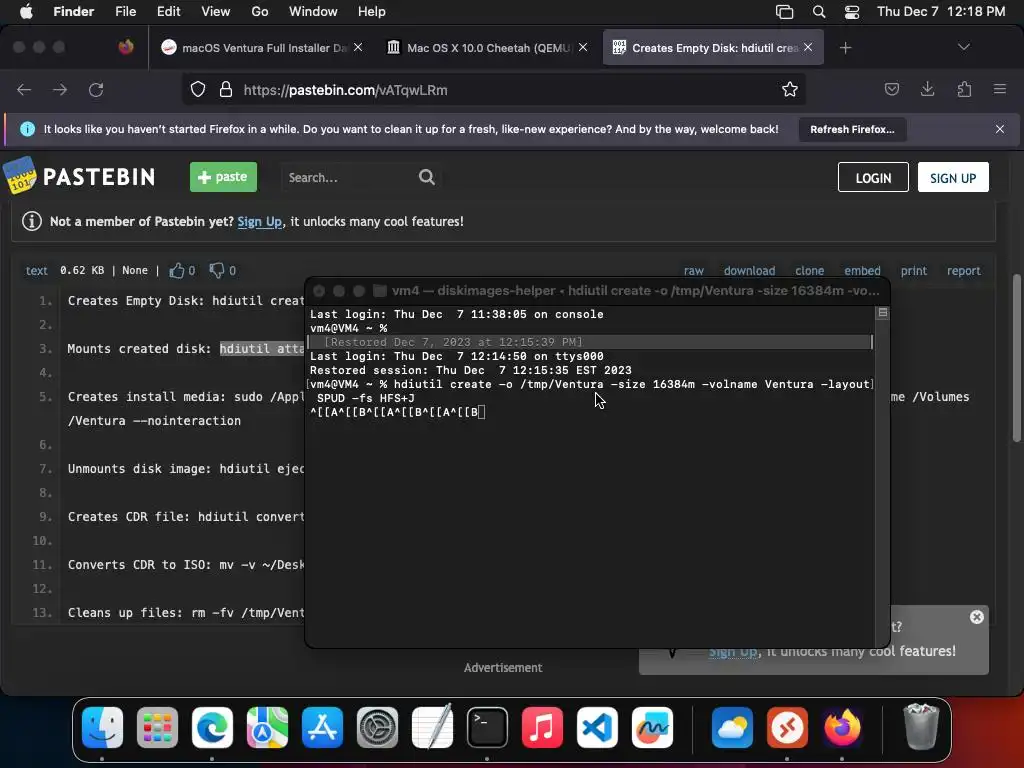Viewport: 1024px width, 768px height.
Task: Open the Go menu
Action: point(260,11)
